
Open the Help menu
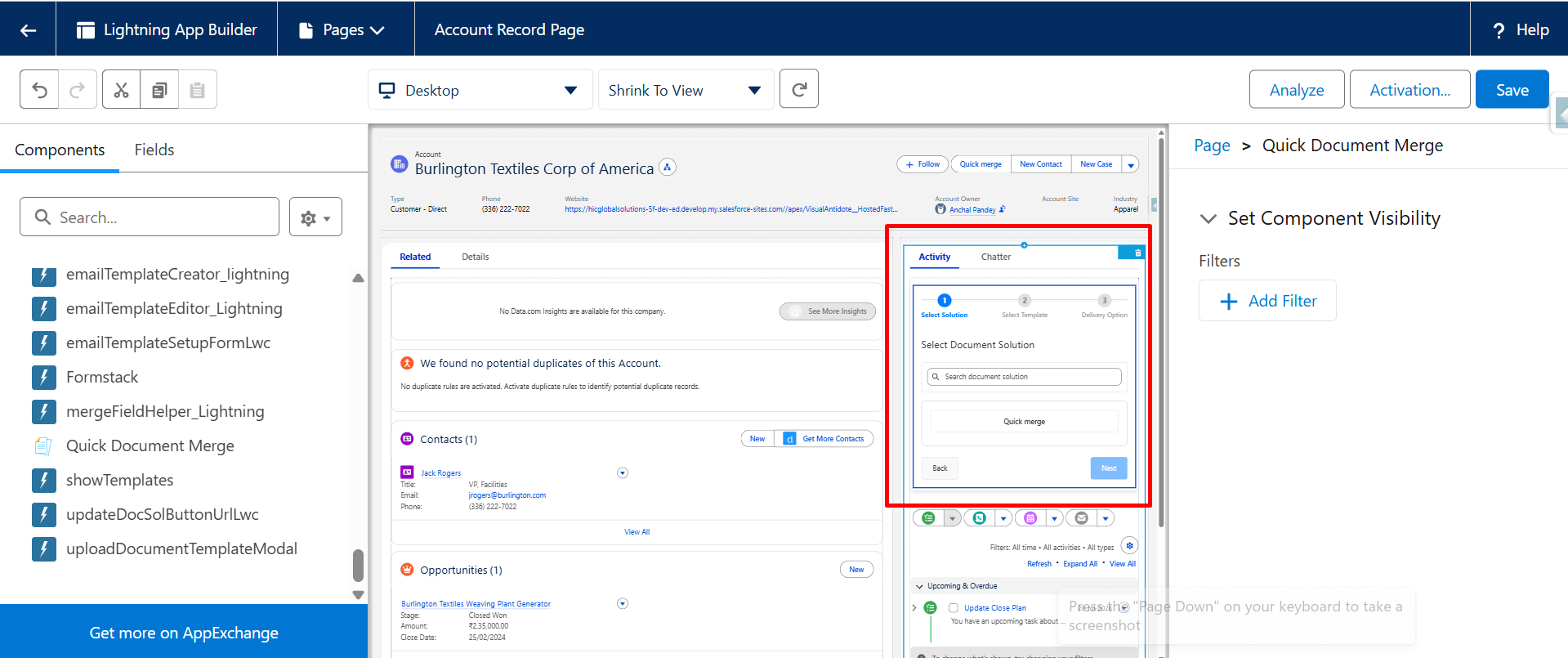point(1521,30)
